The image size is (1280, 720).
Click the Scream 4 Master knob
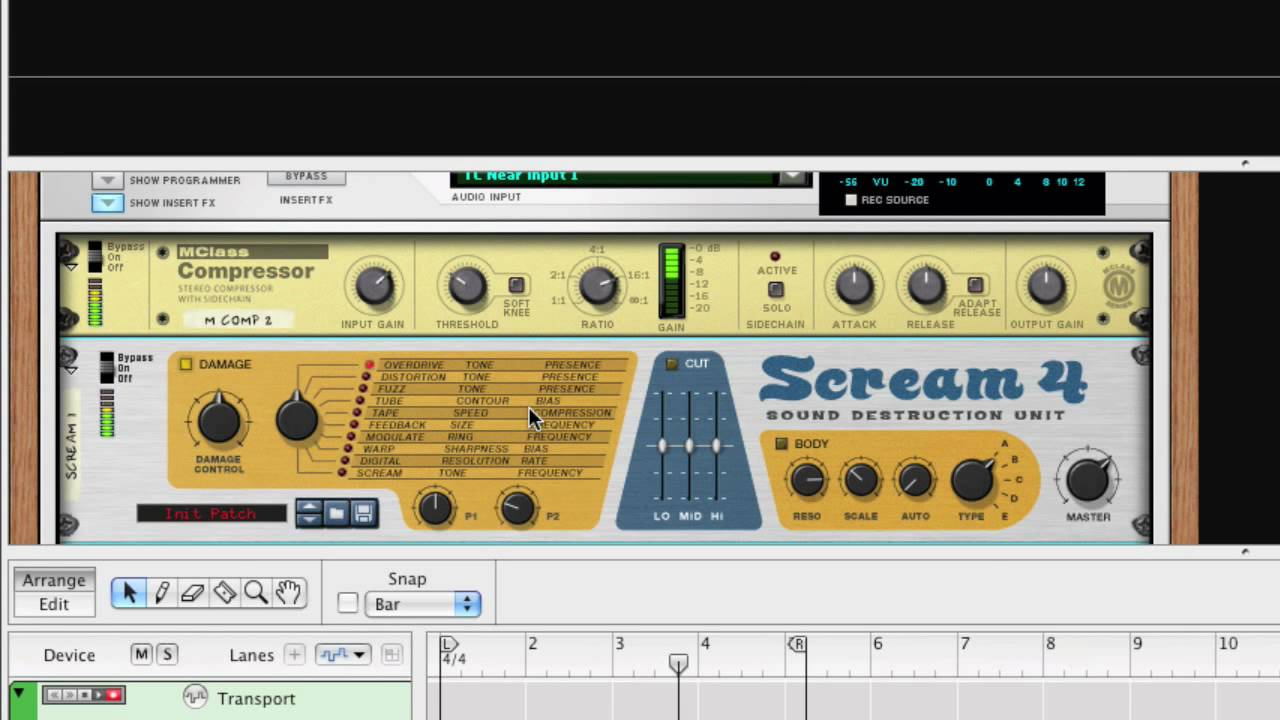pyautogui.click(x=1088, y=480)
